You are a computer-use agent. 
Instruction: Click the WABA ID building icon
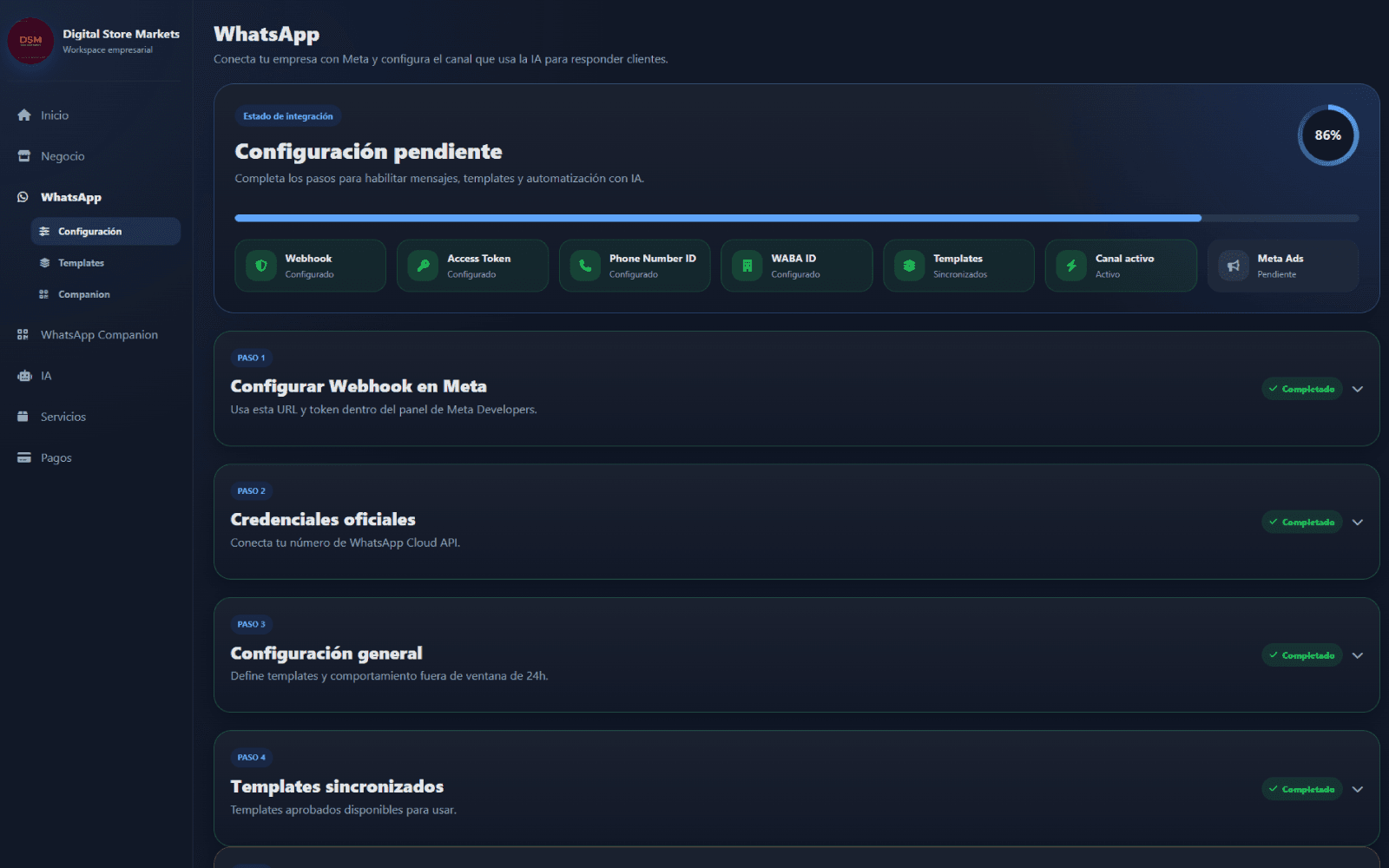click(x=747, y=266)
